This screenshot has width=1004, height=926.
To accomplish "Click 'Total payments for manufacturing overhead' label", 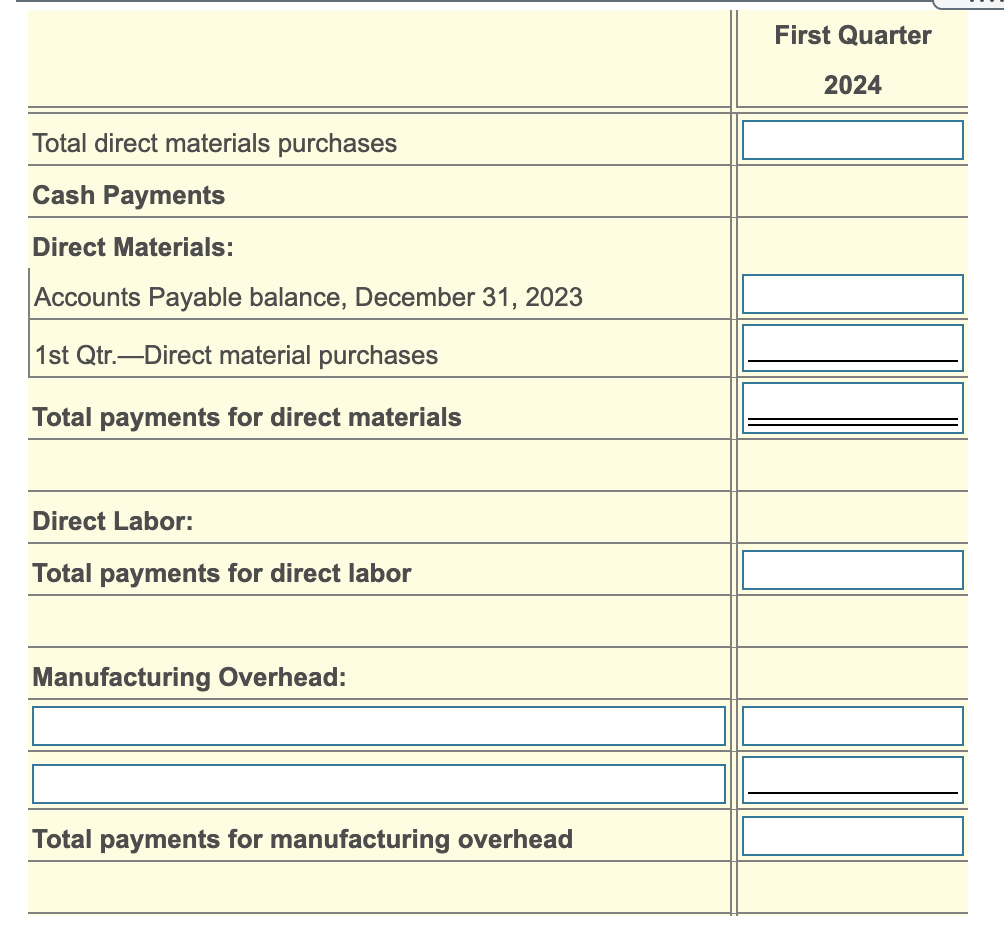I will 302,840.
